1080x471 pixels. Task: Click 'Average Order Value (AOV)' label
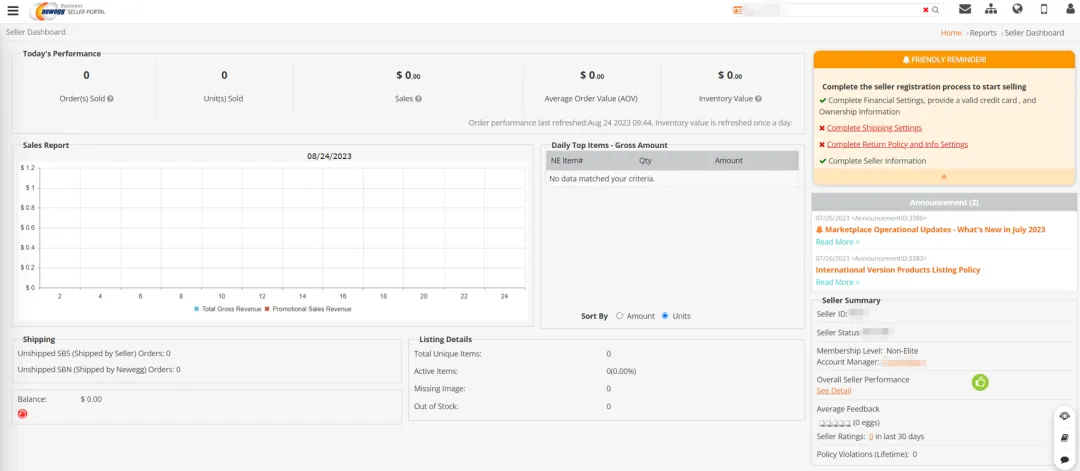coord(591,98)
